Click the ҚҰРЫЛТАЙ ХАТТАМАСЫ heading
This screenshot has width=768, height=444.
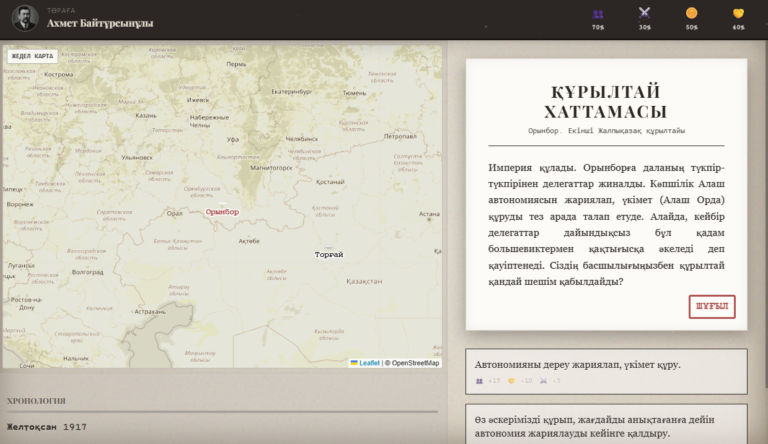coord(606,102)
